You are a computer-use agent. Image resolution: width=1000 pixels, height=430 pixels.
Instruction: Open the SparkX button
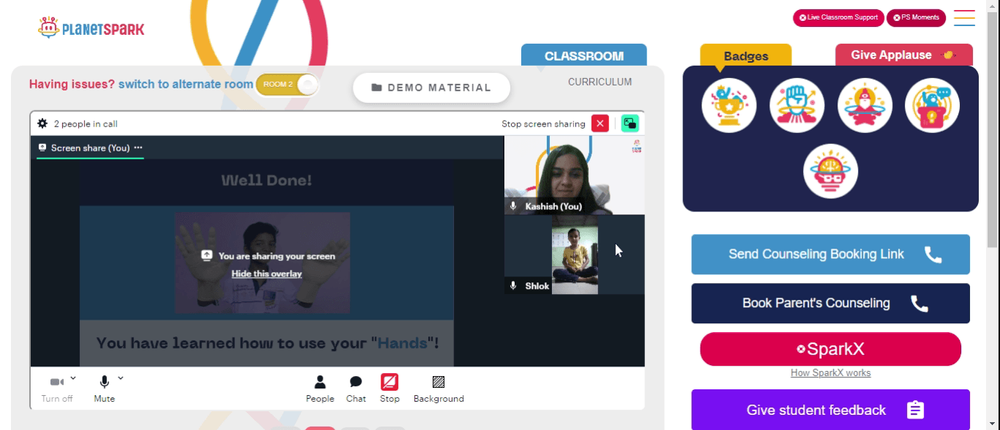point(830,349)
